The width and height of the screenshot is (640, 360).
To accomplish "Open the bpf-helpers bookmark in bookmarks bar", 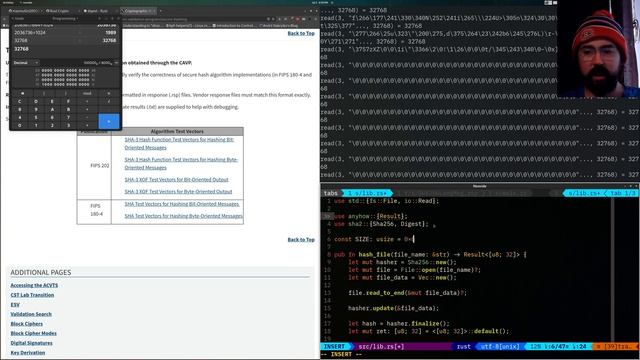I will click(188, 25).
